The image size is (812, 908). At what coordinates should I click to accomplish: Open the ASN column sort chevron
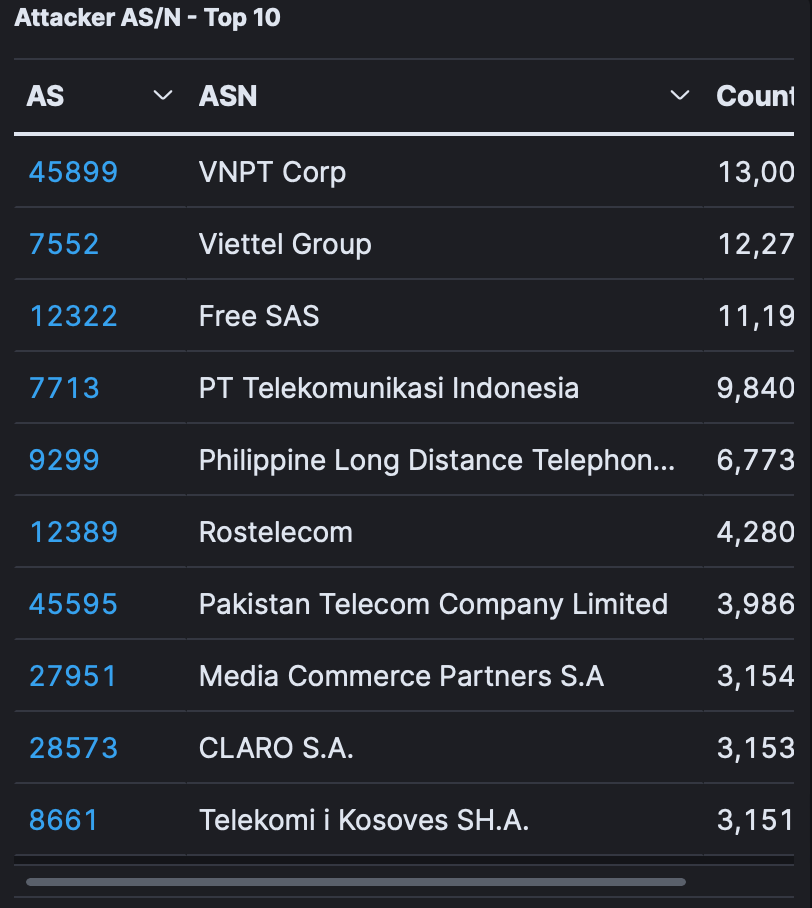[680, 96]
